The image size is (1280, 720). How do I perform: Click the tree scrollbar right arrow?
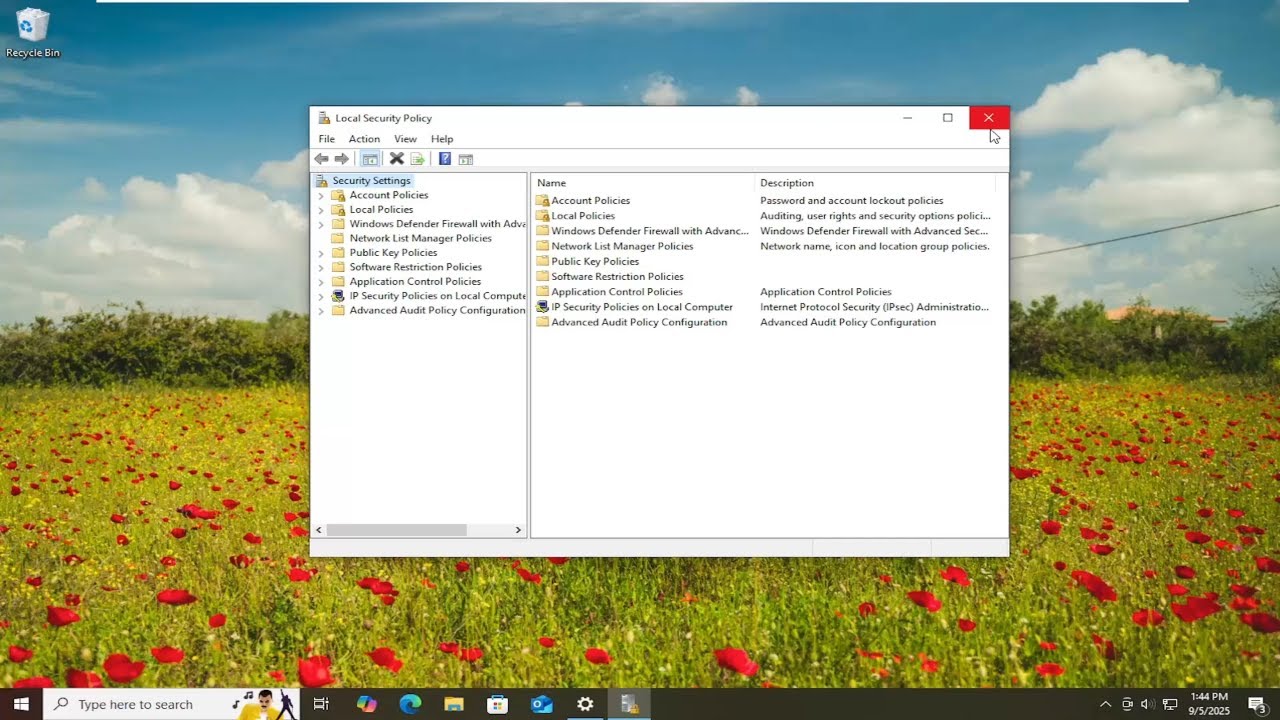(x=518, y=530)
